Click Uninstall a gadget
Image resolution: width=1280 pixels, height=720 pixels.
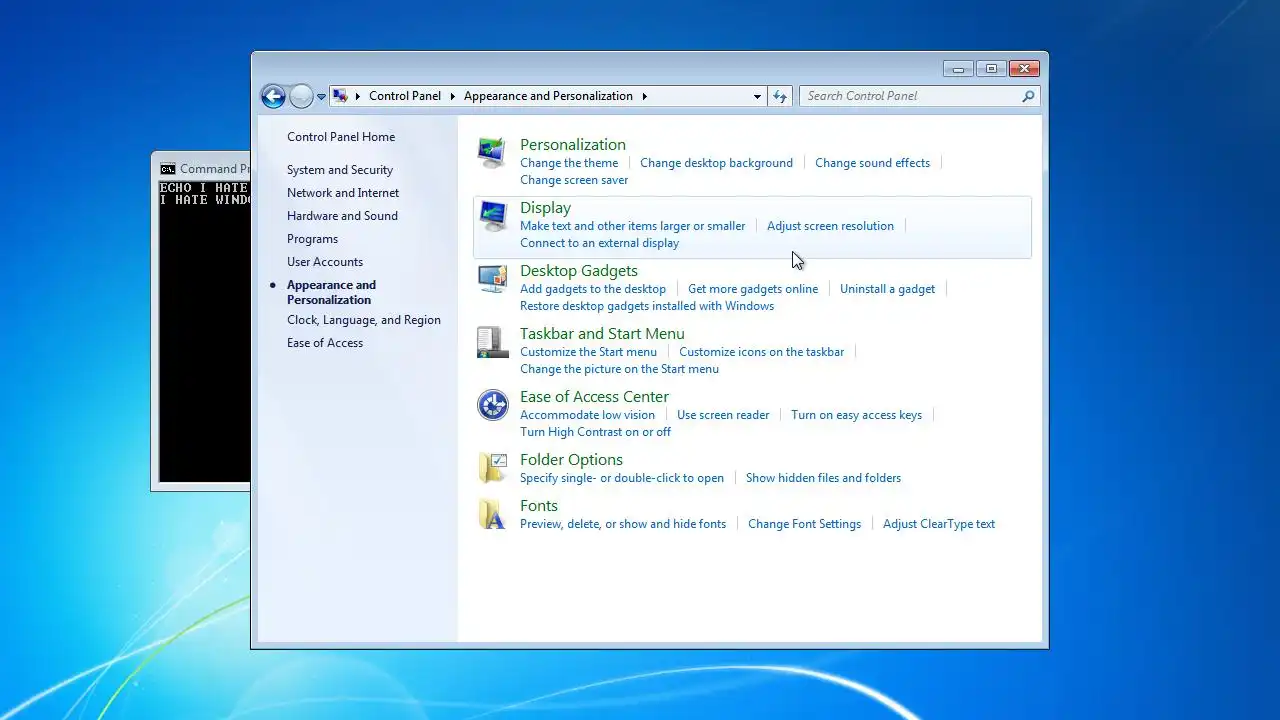887,289
